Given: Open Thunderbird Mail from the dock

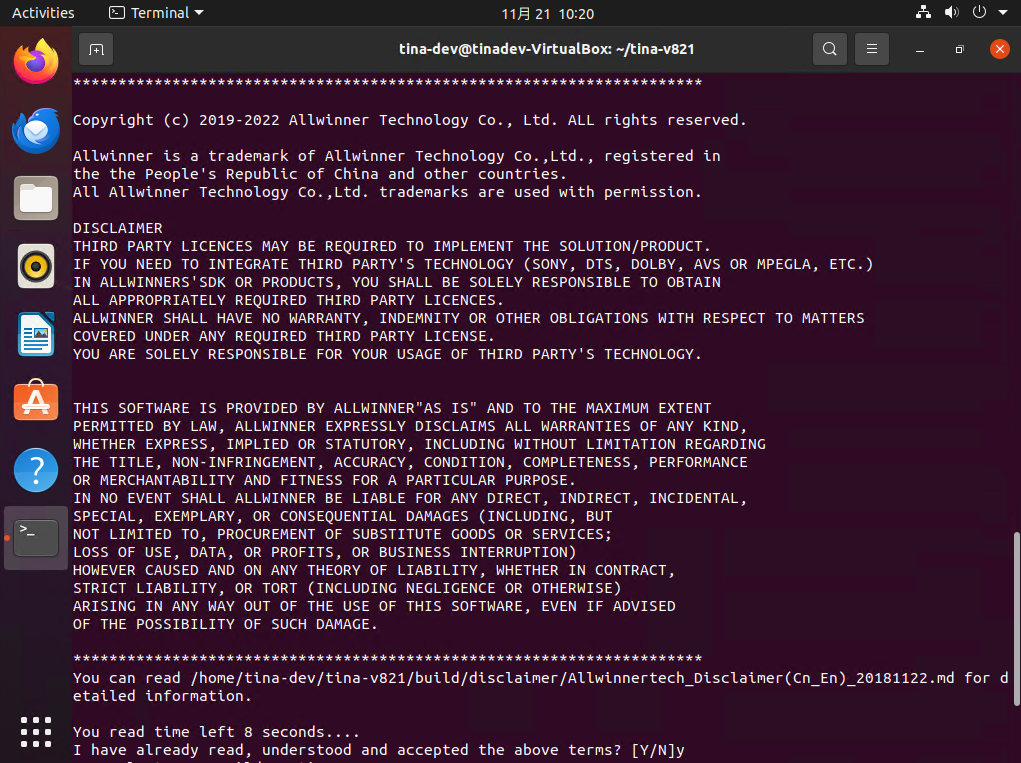Looking at the screenshot, I should pyautogui.click(x=36, y=130).
